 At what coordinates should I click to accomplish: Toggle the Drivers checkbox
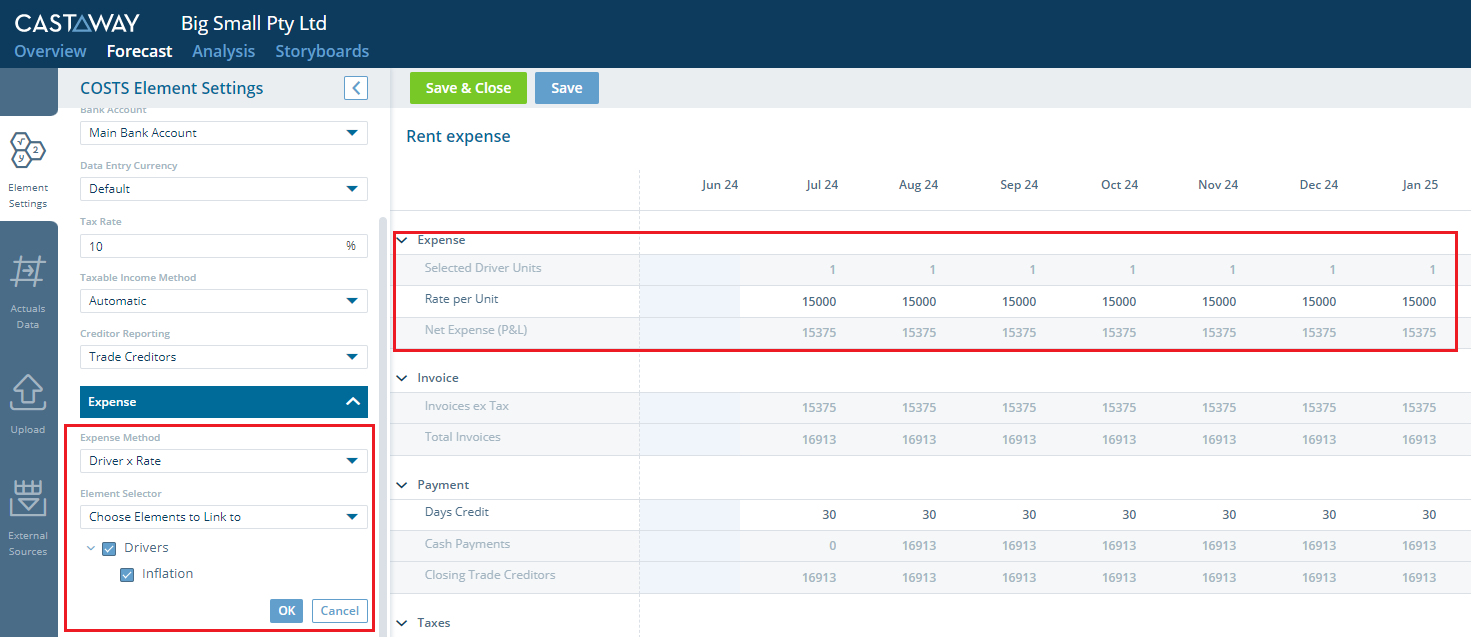tap(110, 548)
